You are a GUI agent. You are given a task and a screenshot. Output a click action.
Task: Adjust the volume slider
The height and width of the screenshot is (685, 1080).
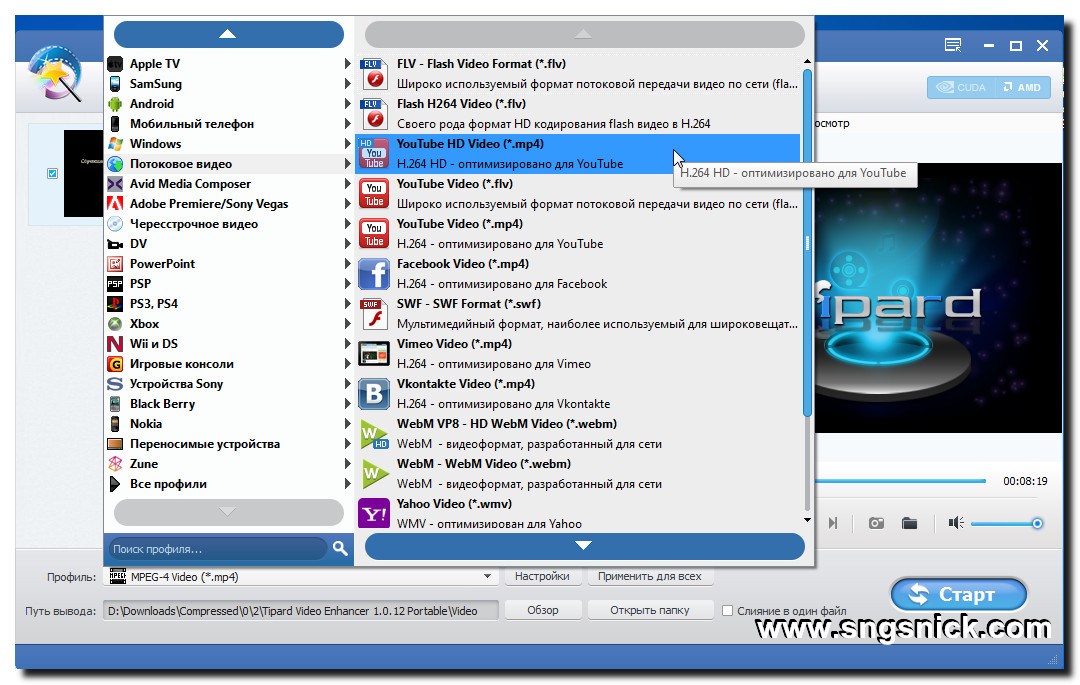[x=1005, y=524]
